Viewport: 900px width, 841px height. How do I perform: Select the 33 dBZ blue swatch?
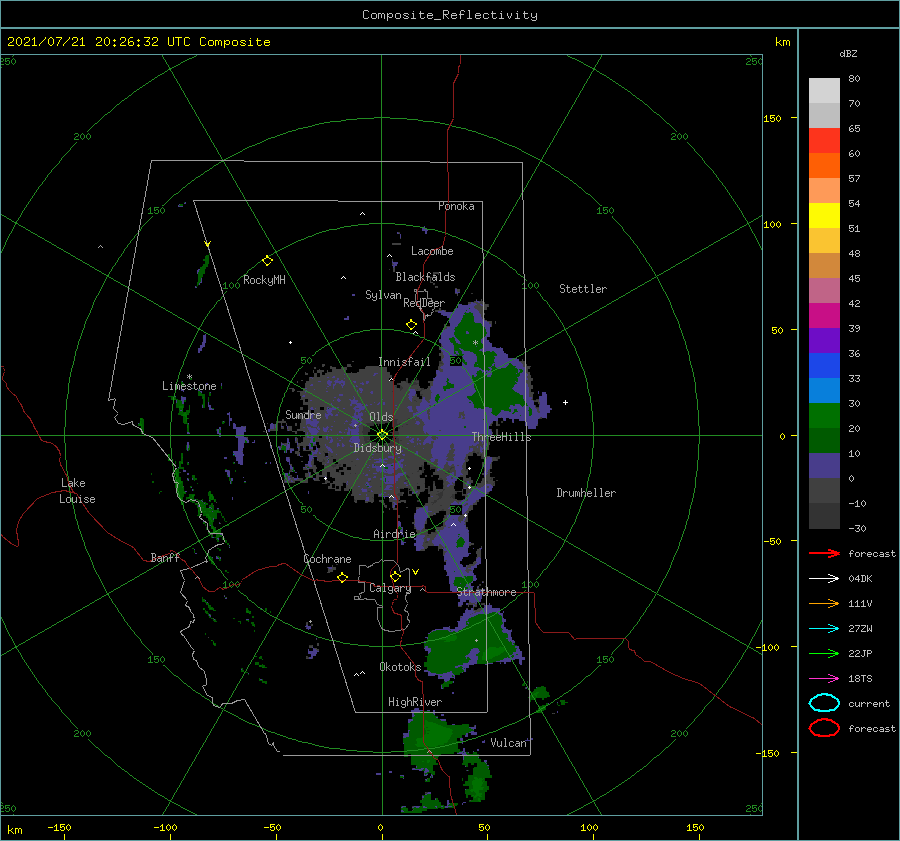click(x=824, y=390)
